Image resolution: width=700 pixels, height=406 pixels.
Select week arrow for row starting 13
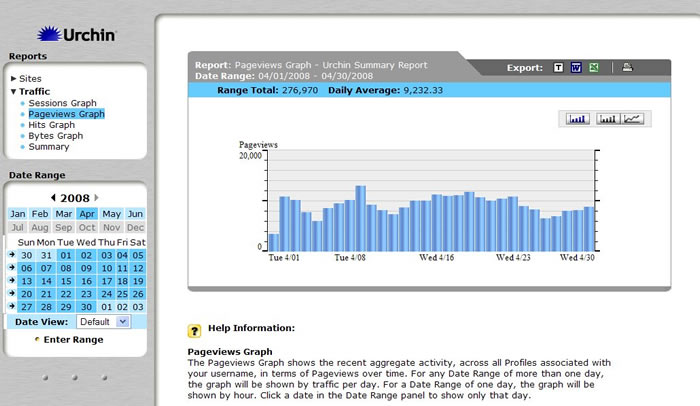pos(12,280)
